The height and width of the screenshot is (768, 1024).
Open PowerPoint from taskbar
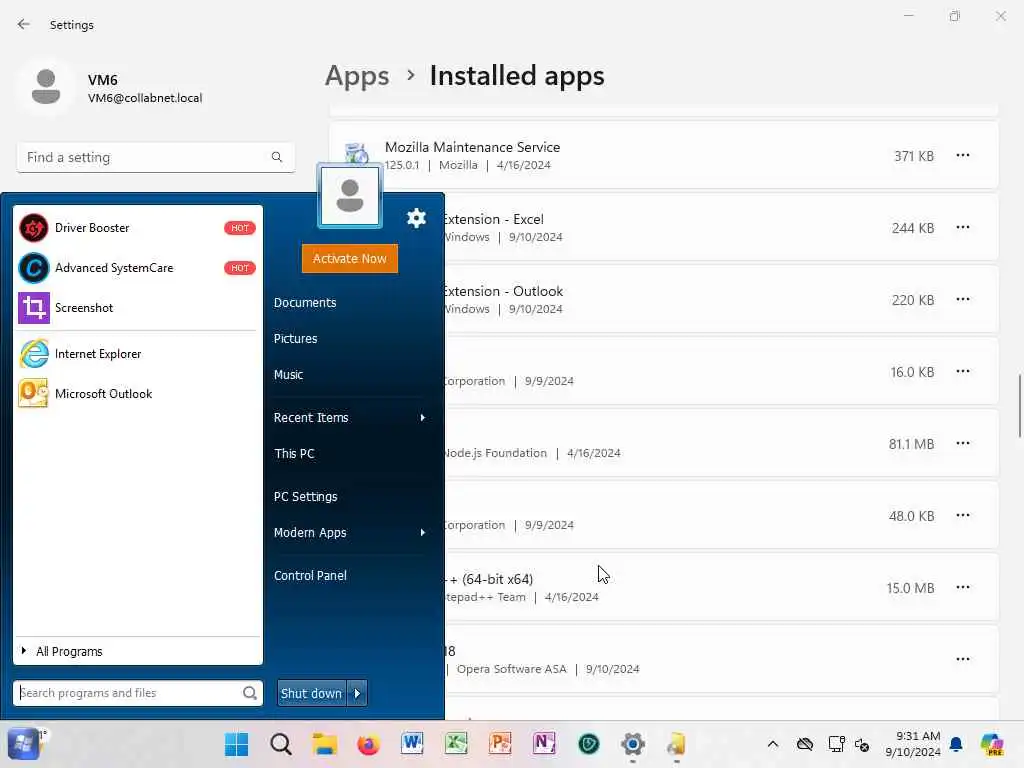click(x=500, y=744)
